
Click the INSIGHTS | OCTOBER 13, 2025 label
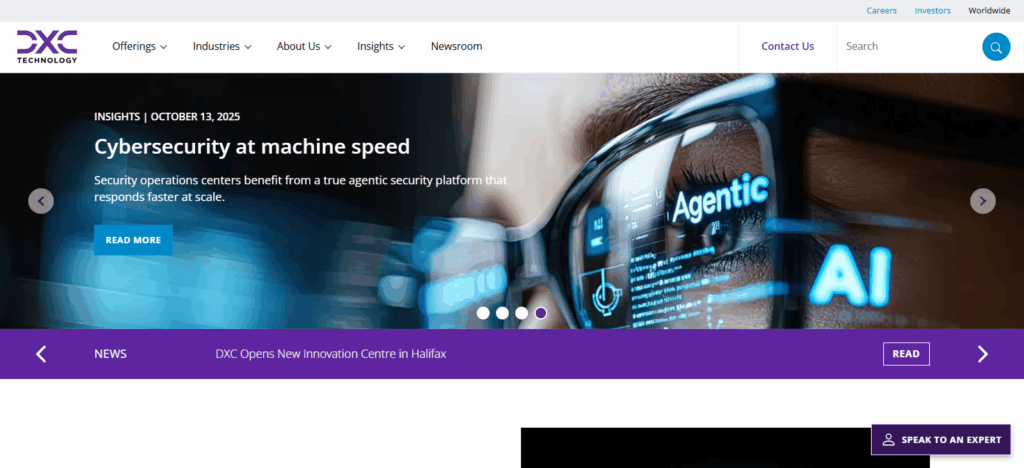click(x=167, y=117)
